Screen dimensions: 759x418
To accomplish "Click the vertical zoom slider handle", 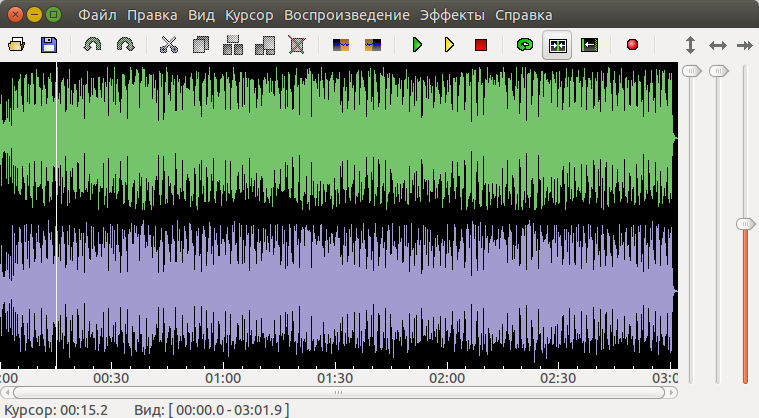I will (691, 71).
